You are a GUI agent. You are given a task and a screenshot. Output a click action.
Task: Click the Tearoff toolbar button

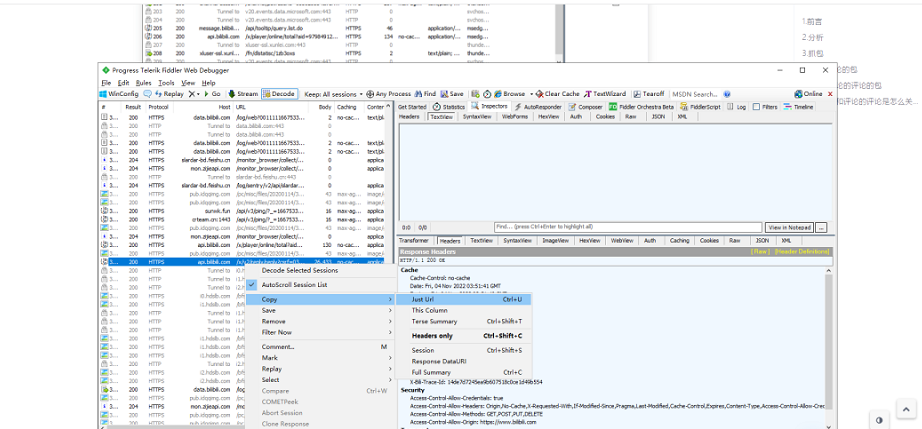pos(649,94)
